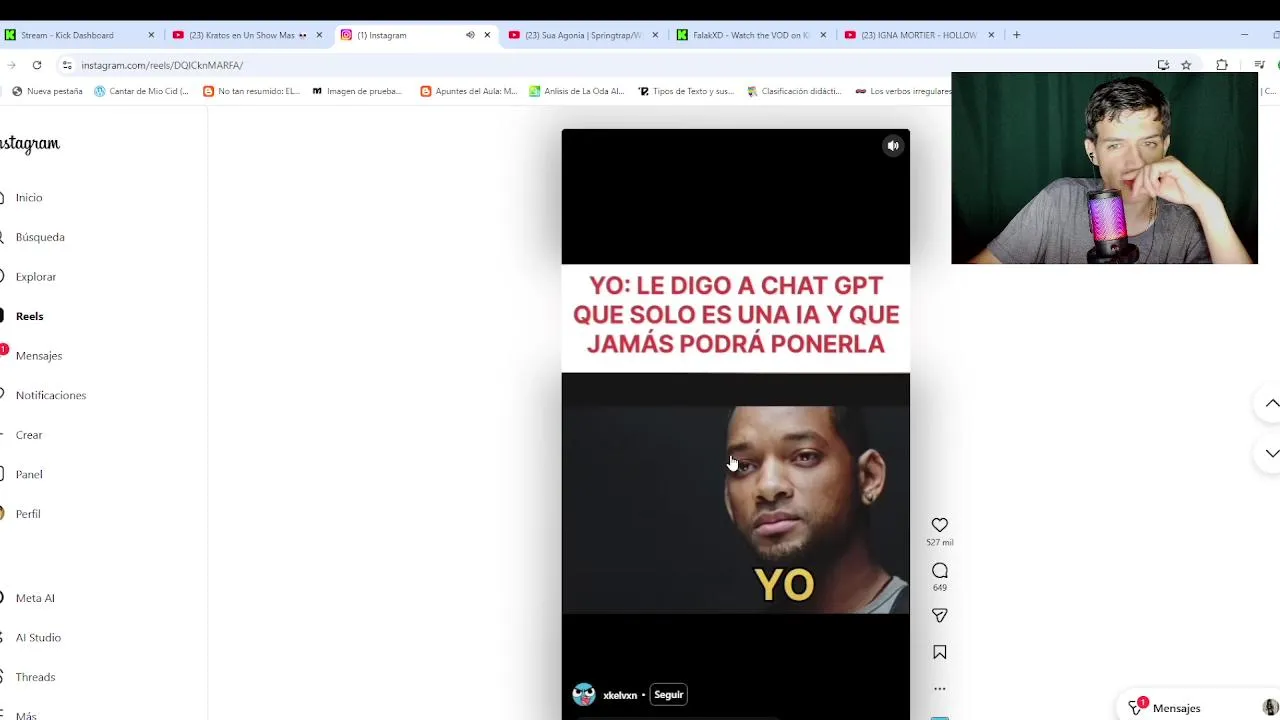
Task: Open comments with the speech bubble icon
Action: tap(940, 571)
